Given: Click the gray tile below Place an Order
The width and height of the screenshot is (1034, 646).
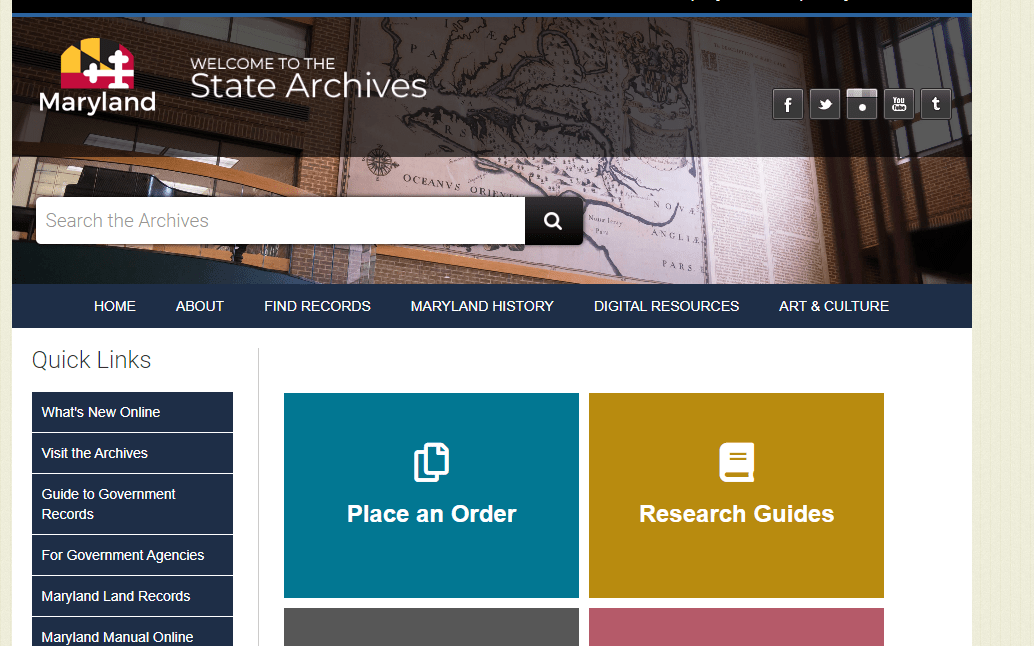Looking at the screenshot, I should pyautogui.click(x=431, y=627).
